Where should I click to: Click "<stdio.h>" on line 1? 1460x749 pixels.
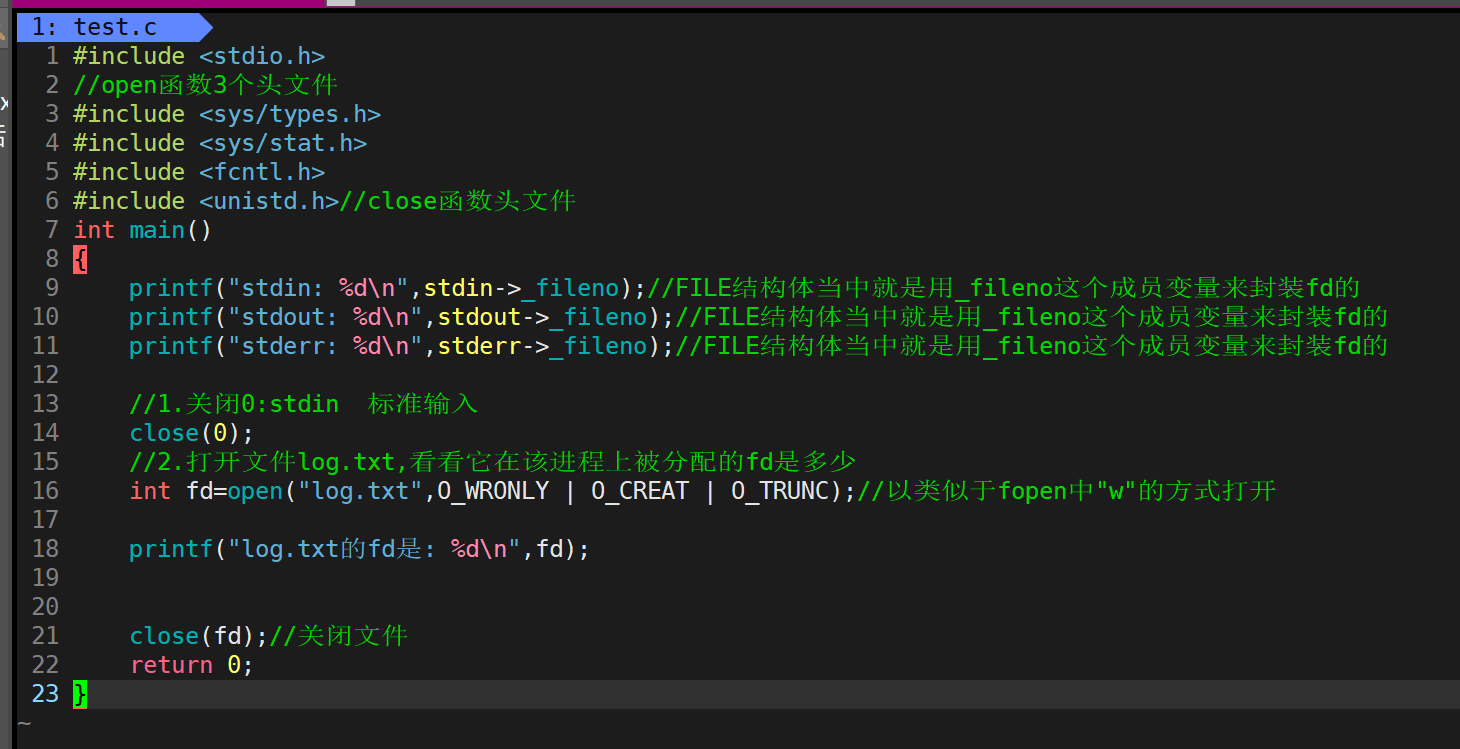pyautogui.click(x=262, y=56)
